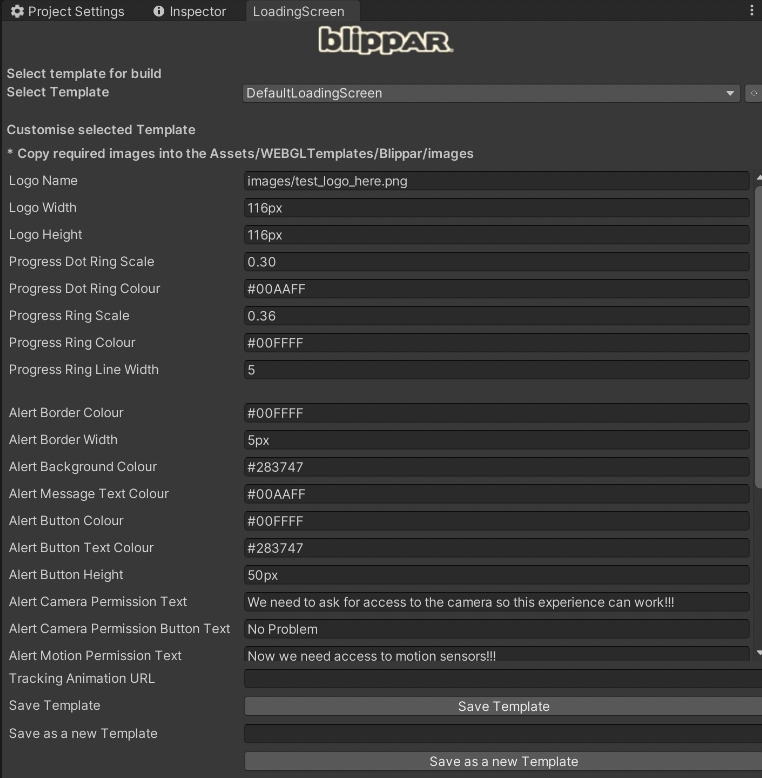Open the Select Template dropdown

point(491,93)
